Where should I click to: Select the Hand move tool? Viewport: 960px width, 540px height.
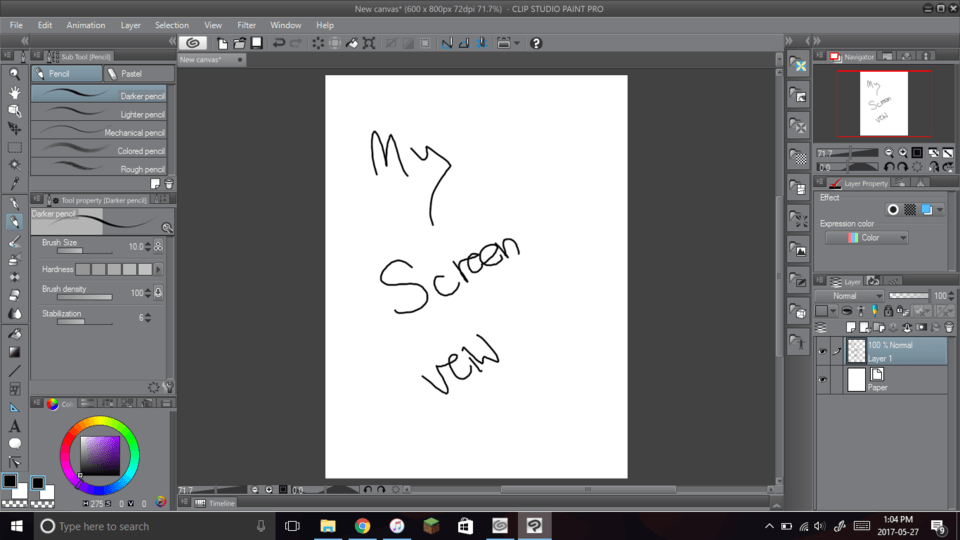14,92
